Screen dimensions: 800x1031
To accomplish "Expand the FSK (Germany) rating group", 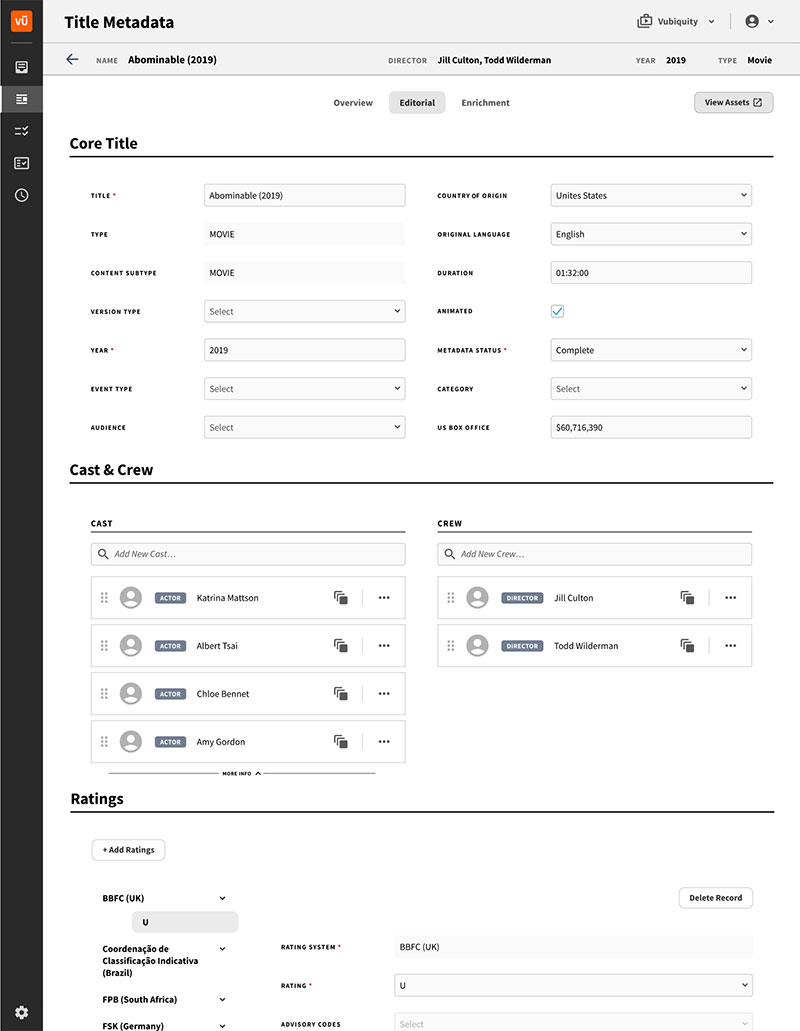I will point(222,1026).
